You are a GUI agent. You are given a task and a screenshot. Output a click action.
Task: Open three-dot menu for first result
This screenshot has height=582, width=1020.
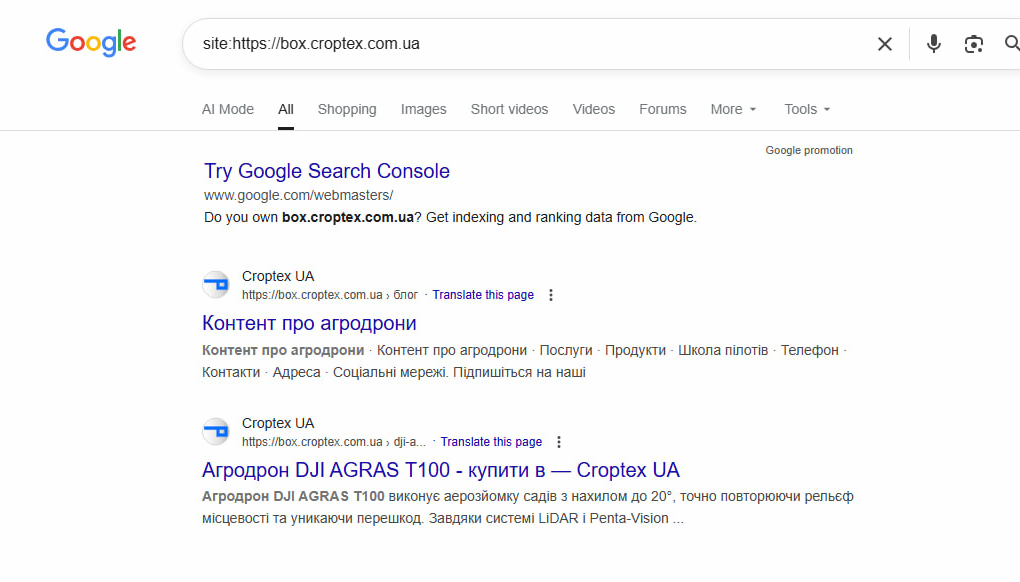[x=551, y=295]
